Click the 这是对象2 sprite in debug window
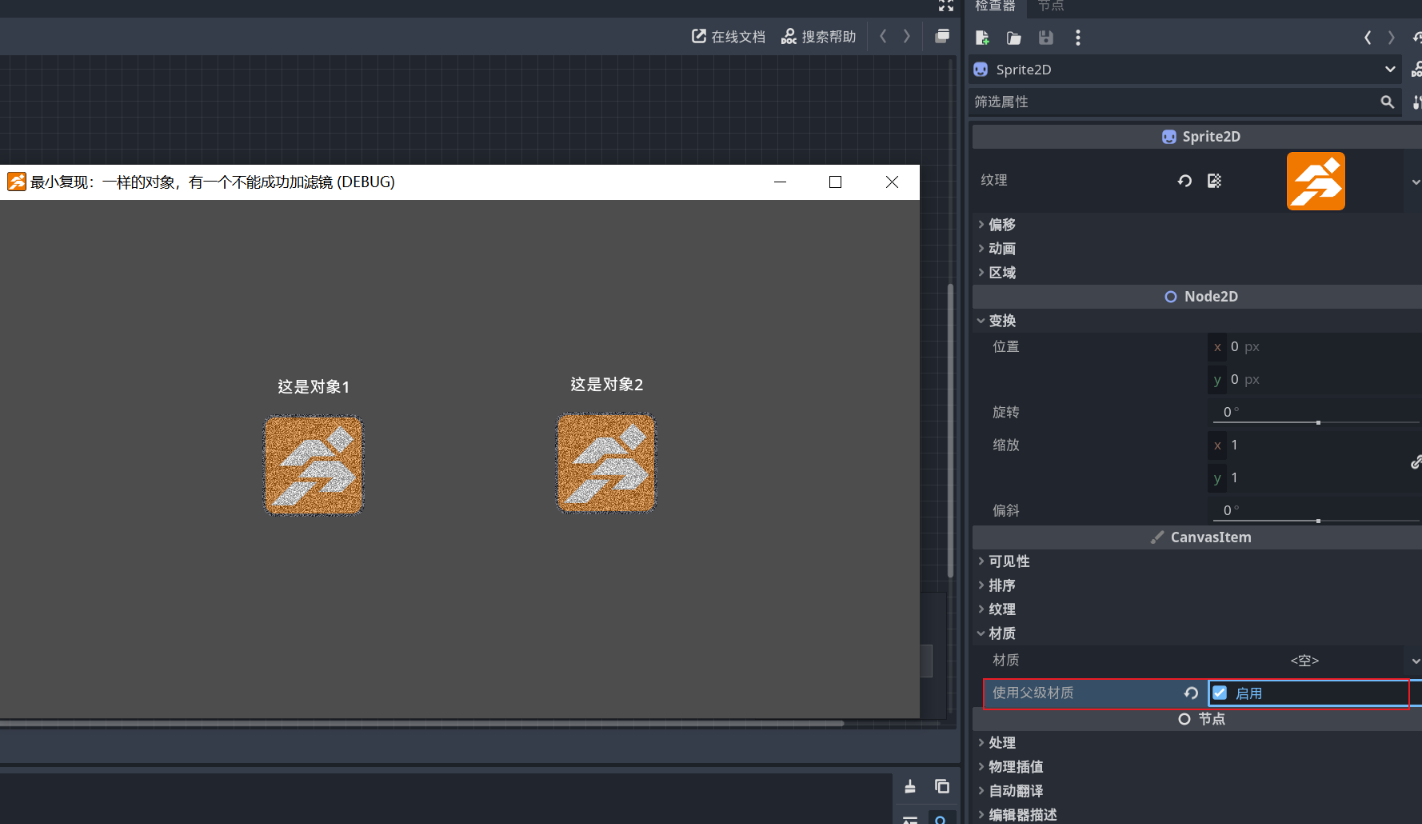The height and width of the screenshot is (824, 1422). pyautogui.click(x=606, y=463)
